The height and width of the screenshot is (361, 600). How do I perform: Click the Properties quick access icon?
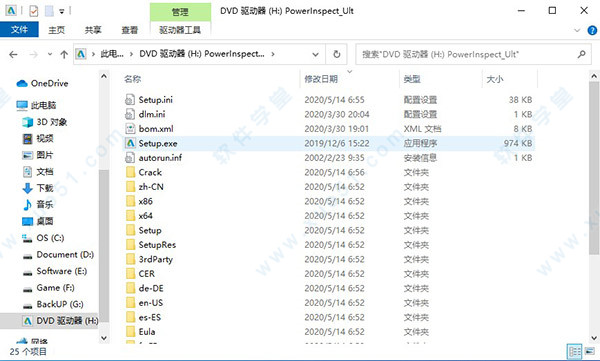34,11
